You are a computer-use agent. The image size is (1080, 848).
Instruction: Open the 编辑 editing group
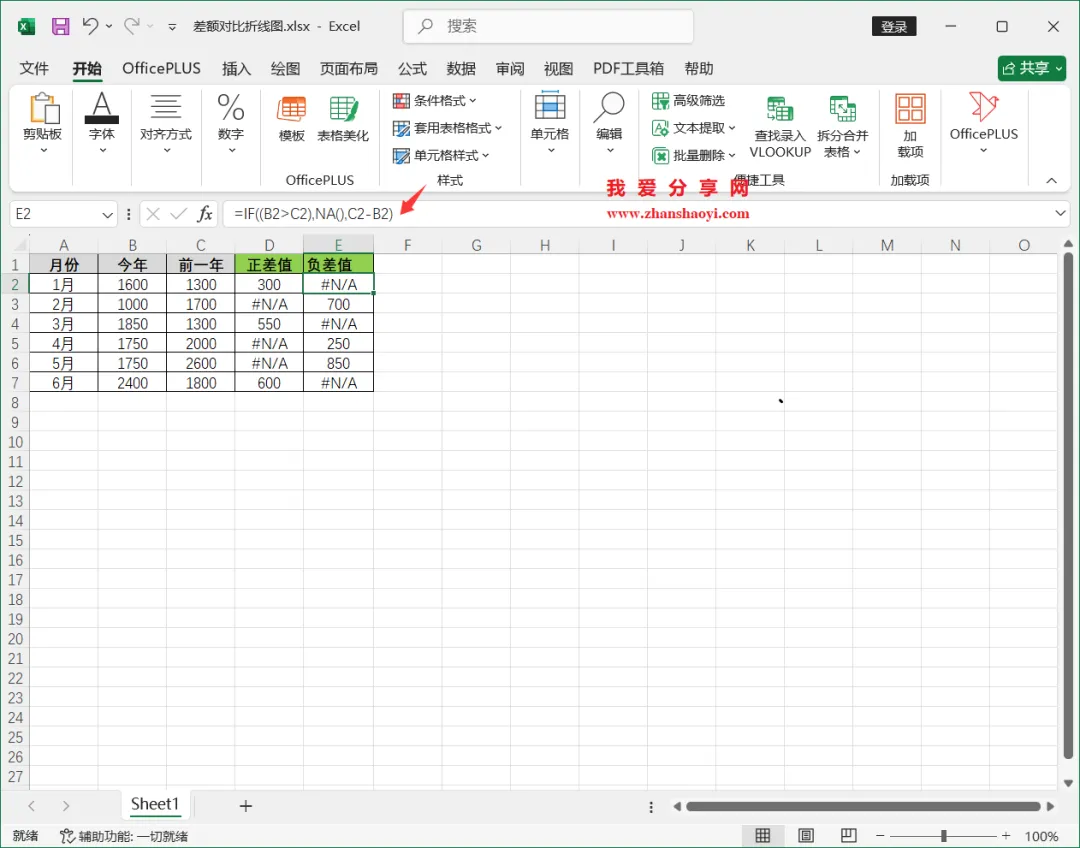610,123
